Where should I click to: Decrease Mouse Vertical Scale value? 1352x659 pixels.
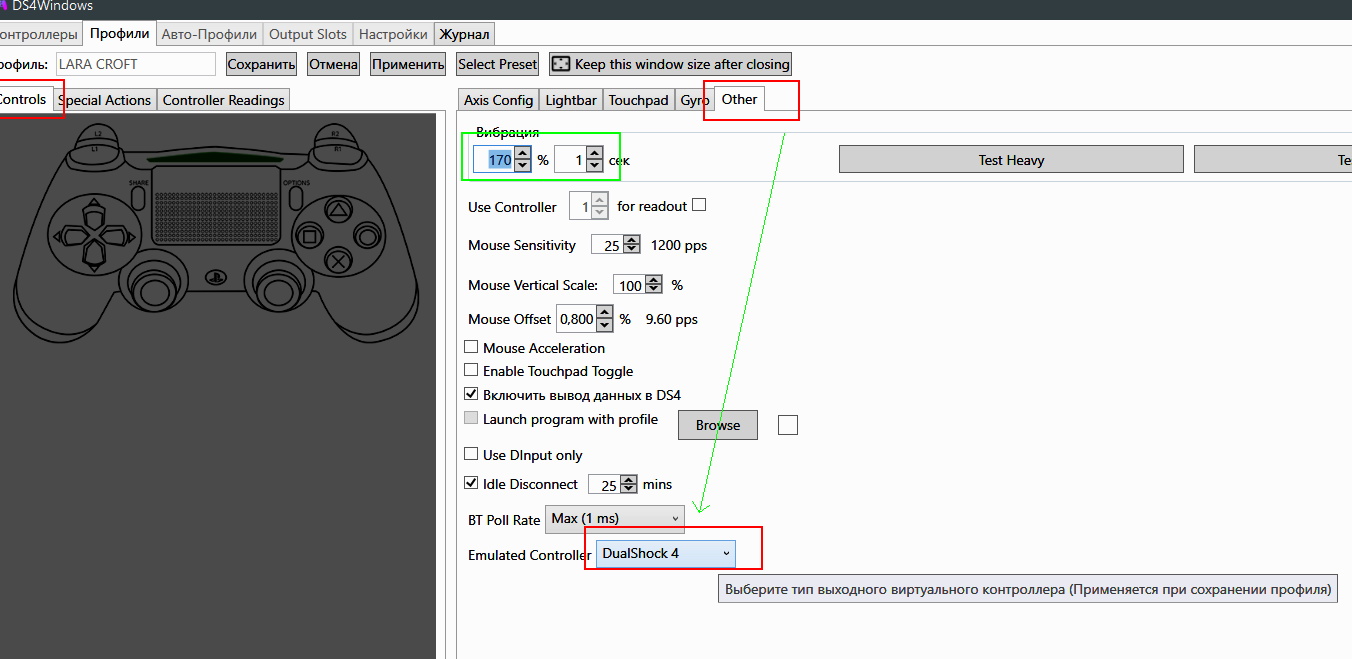[x=654, y=289]
